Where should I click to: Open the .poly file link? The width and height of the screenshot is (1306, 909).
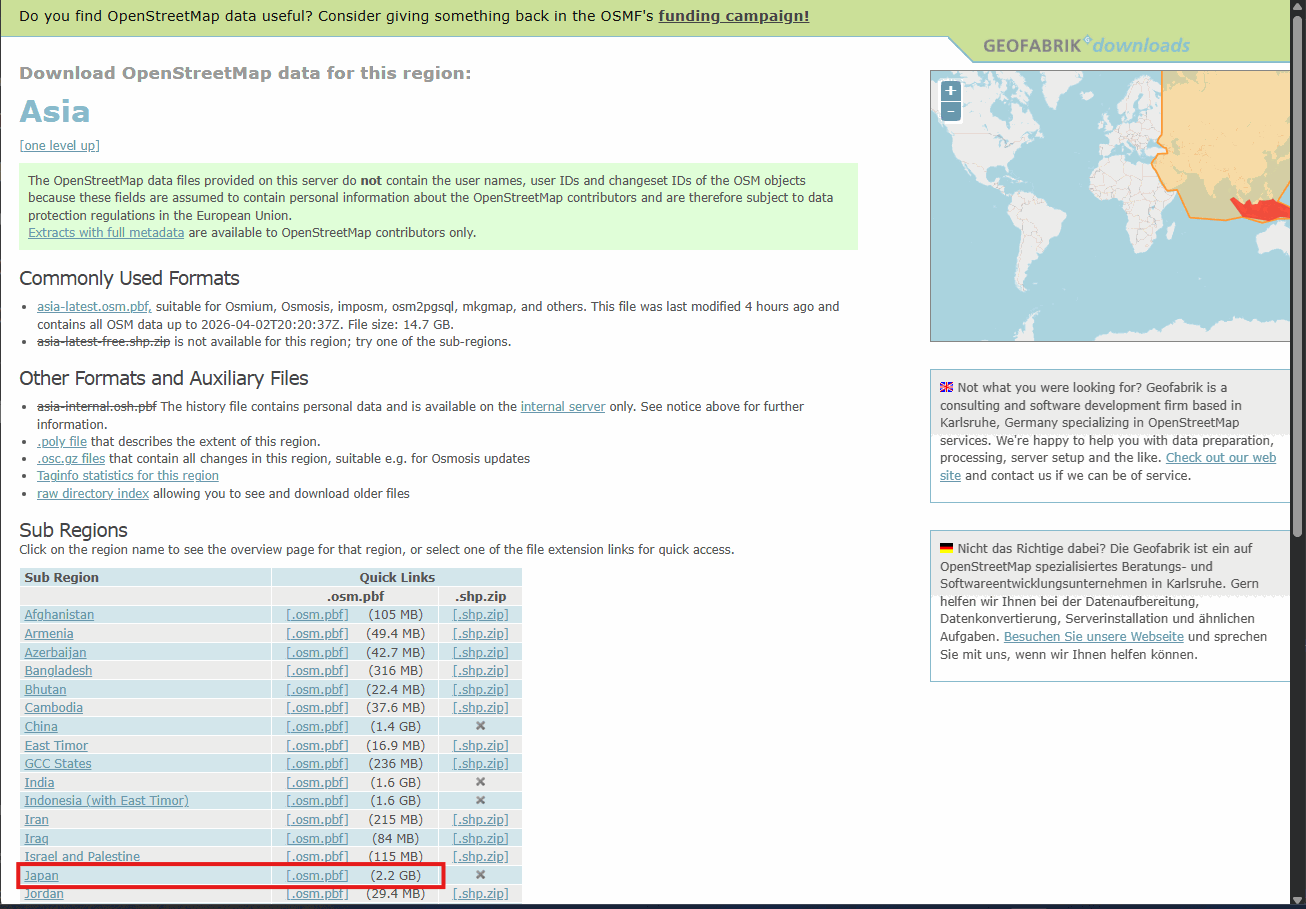coord(62,441)
